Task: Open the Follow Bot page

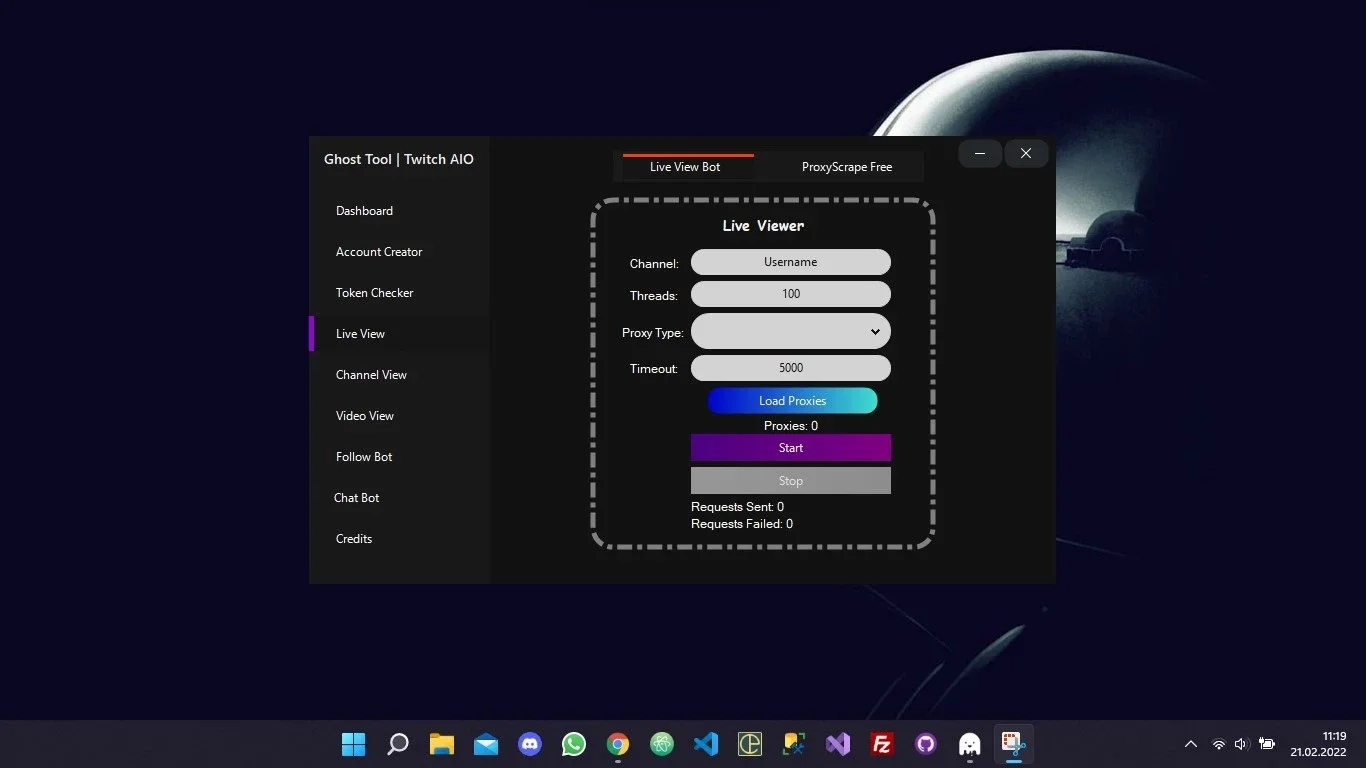Action: coord(364,457)
